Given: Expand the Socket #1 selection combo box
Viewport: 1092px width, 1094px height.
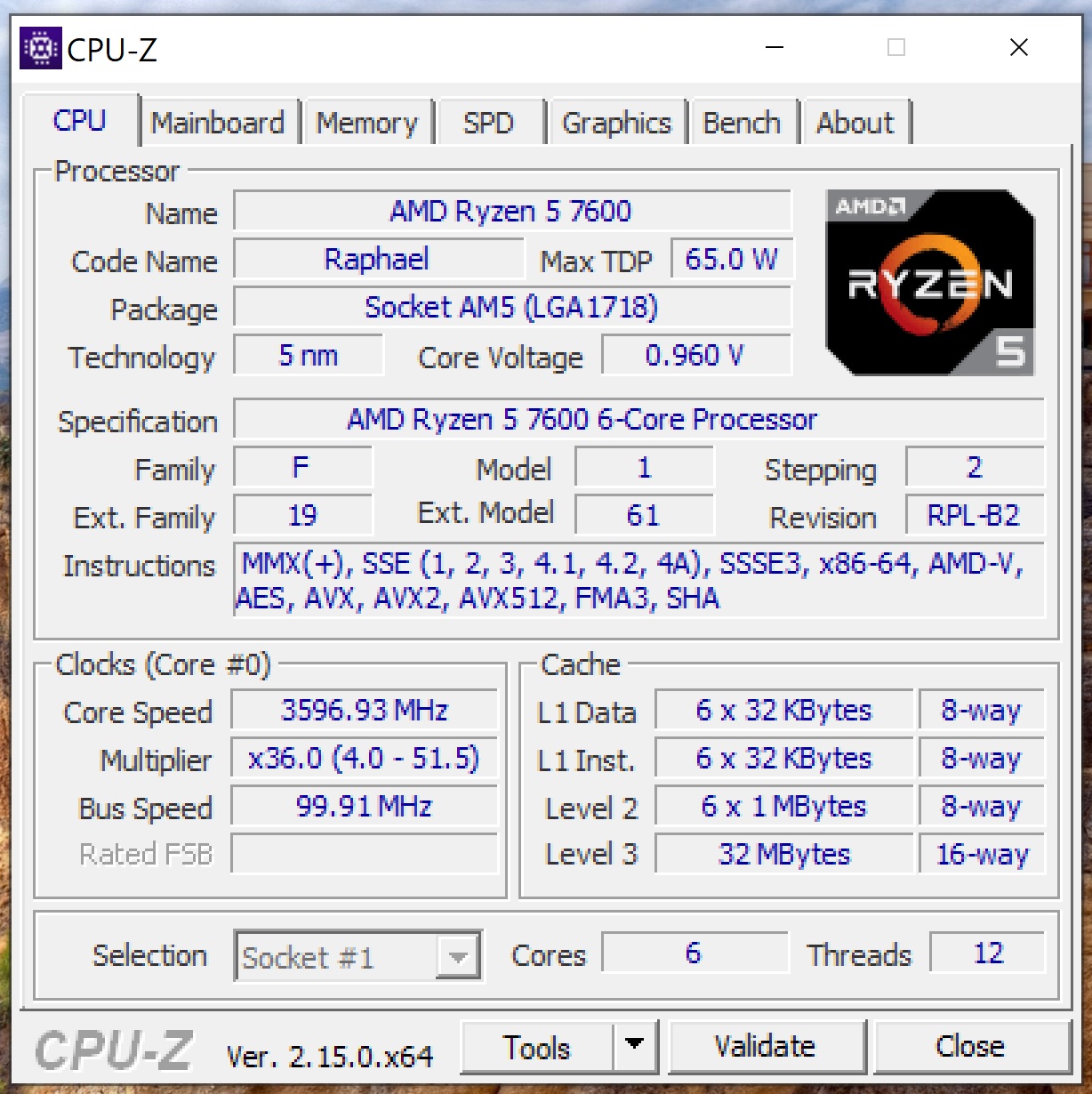Looking at the screenshot, I should (358, 956).
